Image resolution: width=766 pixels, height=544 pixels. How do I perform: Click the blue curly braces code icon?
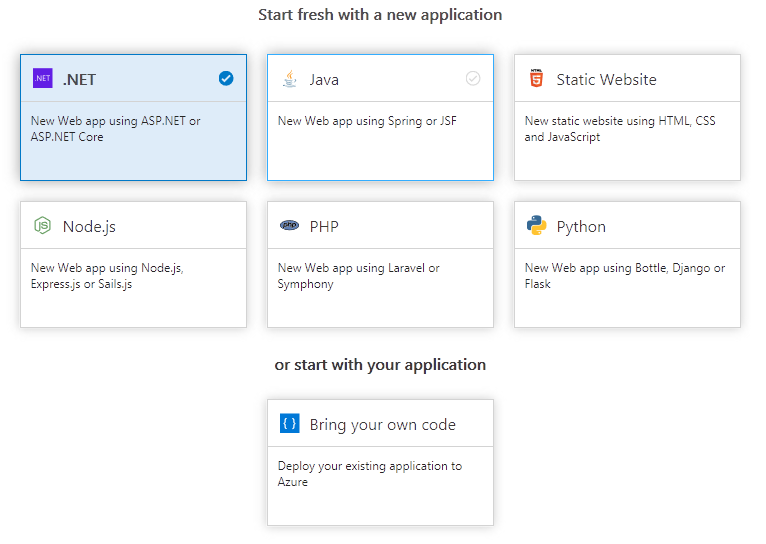[289, 423]
